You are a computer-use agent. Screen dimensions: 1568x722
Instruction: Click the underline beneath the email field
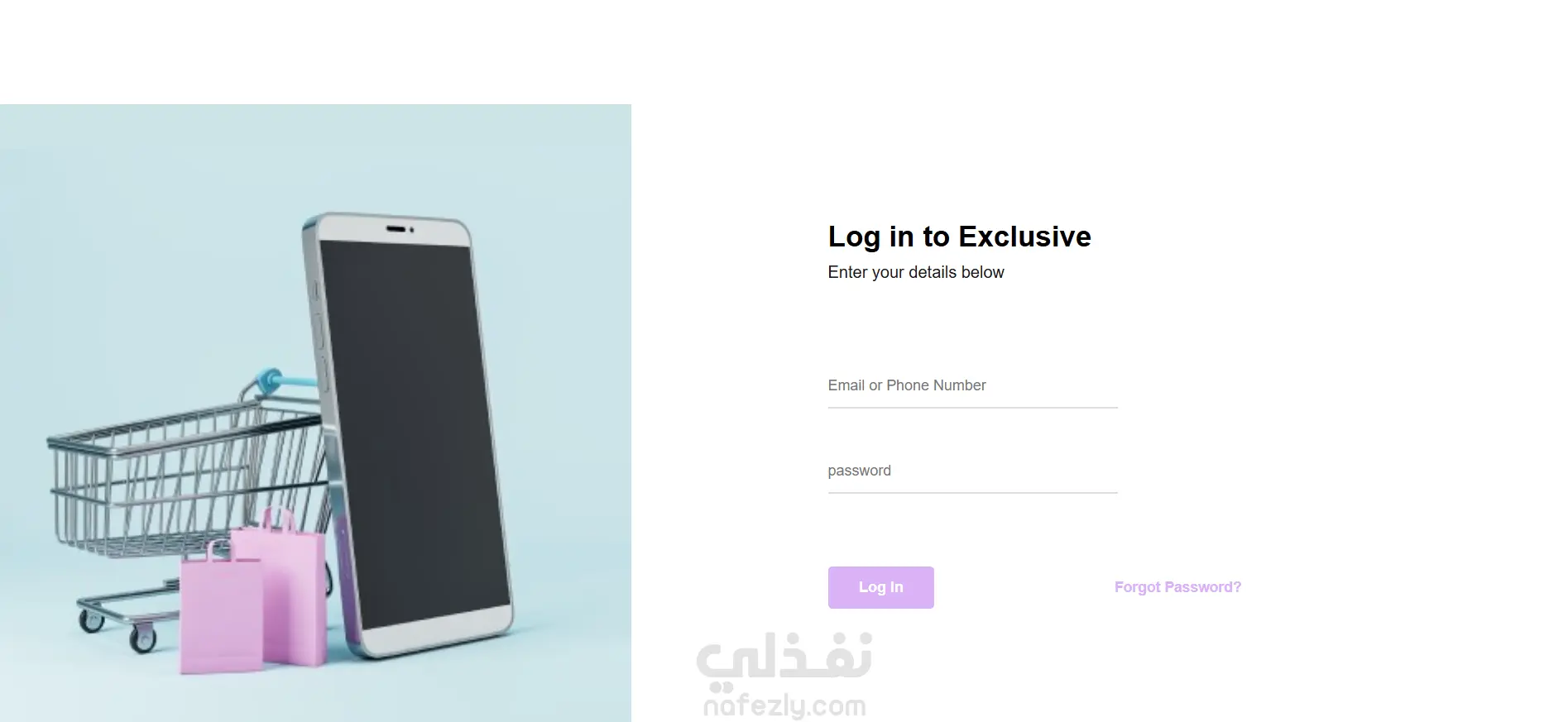pos(972,408)
